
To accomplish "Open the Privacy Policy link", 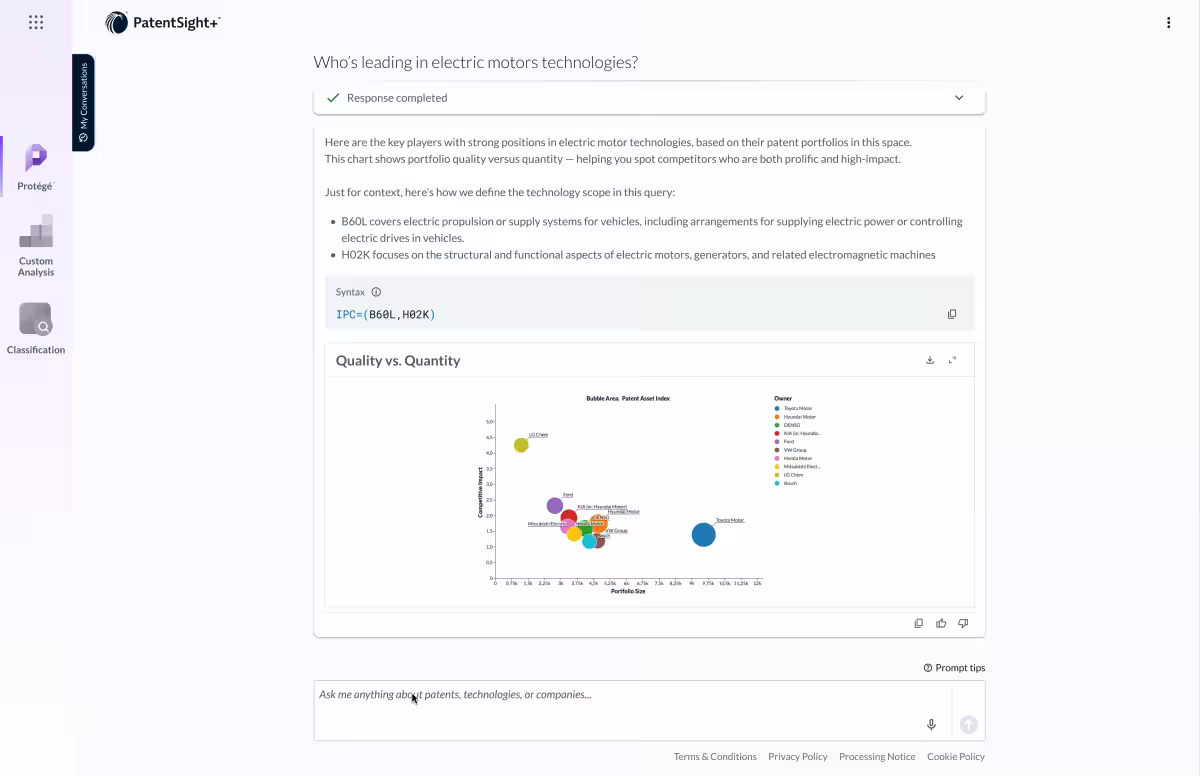I will click(797, 757).
